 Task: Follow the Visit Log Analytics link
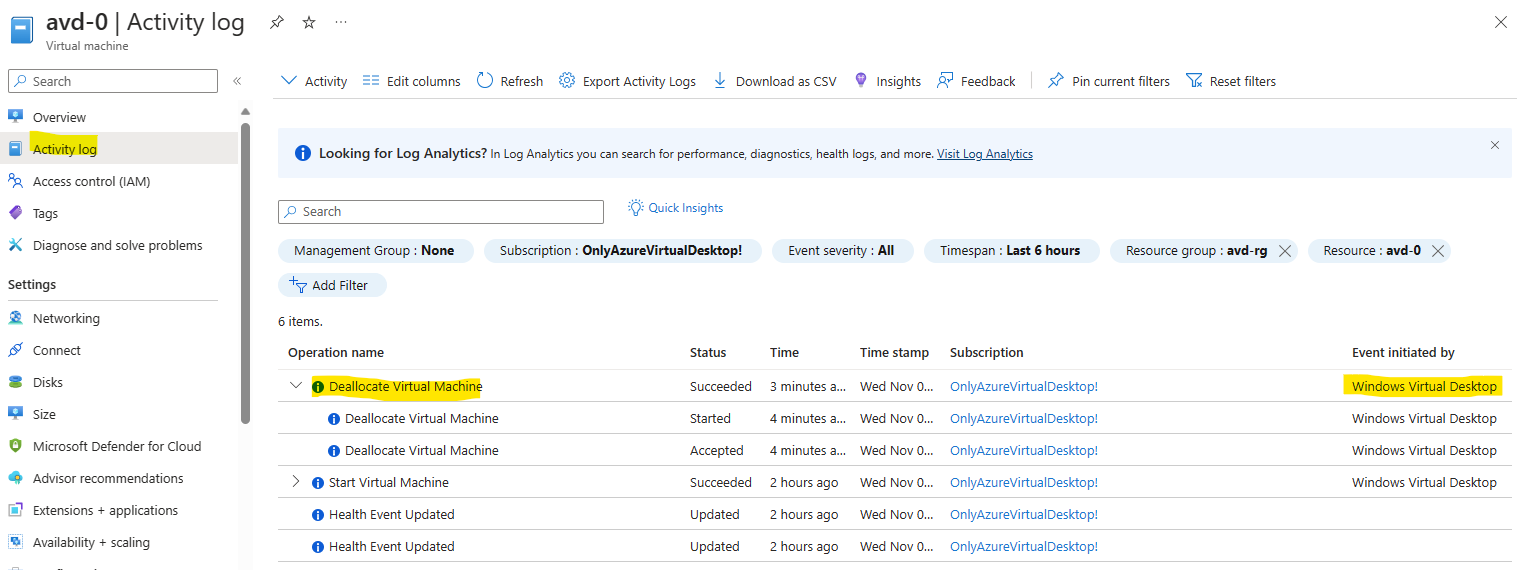[985, 154]
